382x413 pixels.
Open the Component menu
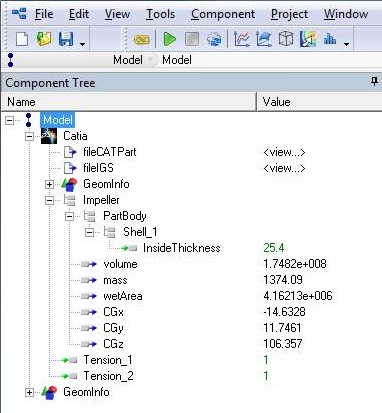(223, 14)
